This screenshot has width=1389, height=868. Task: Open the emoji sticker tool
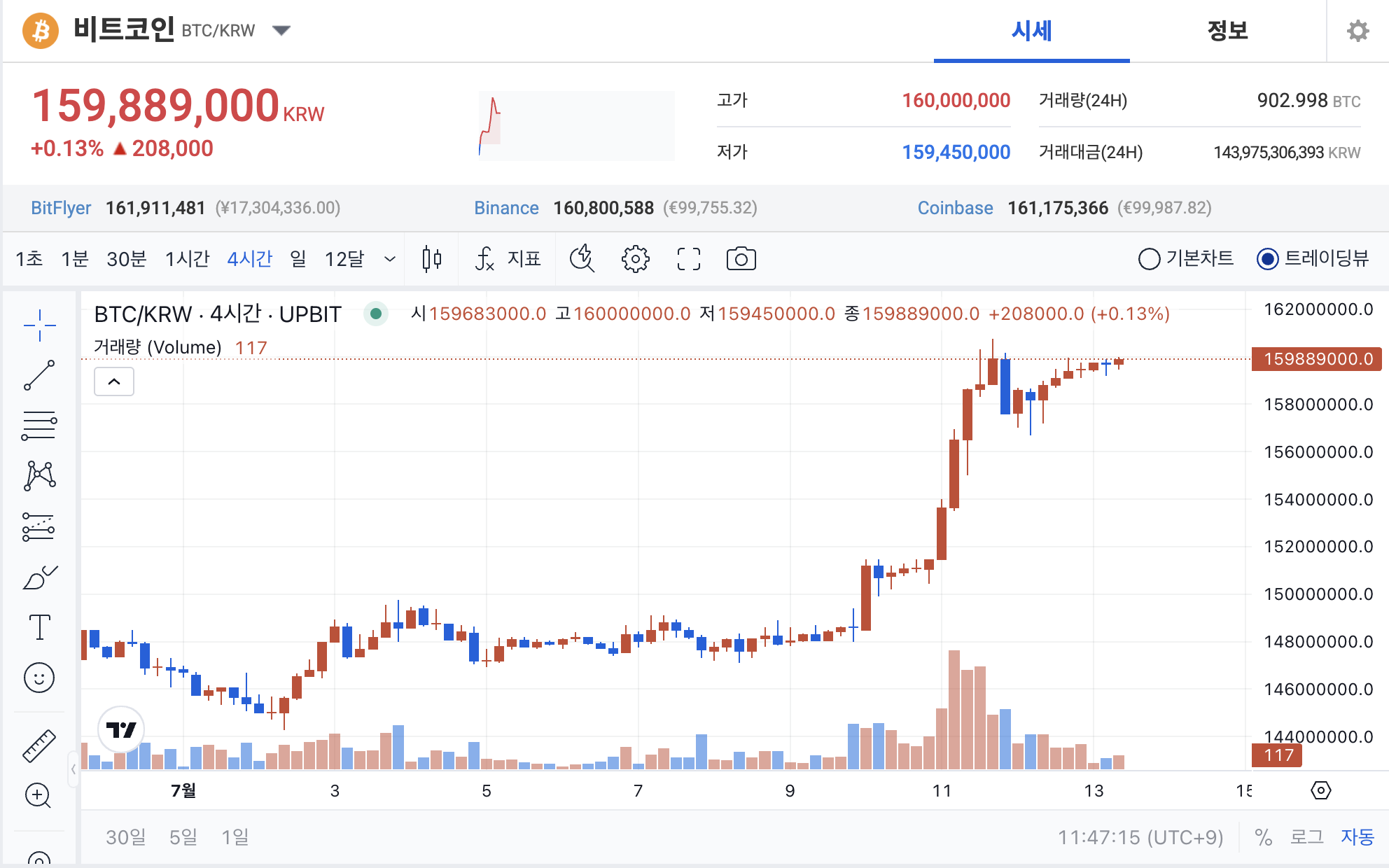tap(39, 678)
